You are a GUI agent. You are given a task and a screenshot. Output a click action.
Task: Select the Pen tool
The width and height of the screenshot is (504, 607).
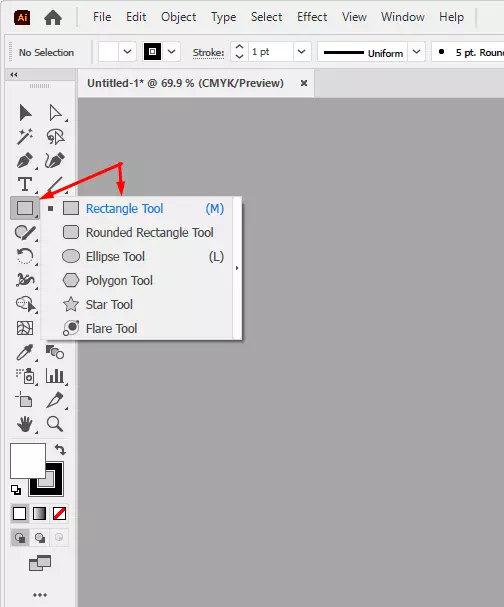tap(25, 160)
